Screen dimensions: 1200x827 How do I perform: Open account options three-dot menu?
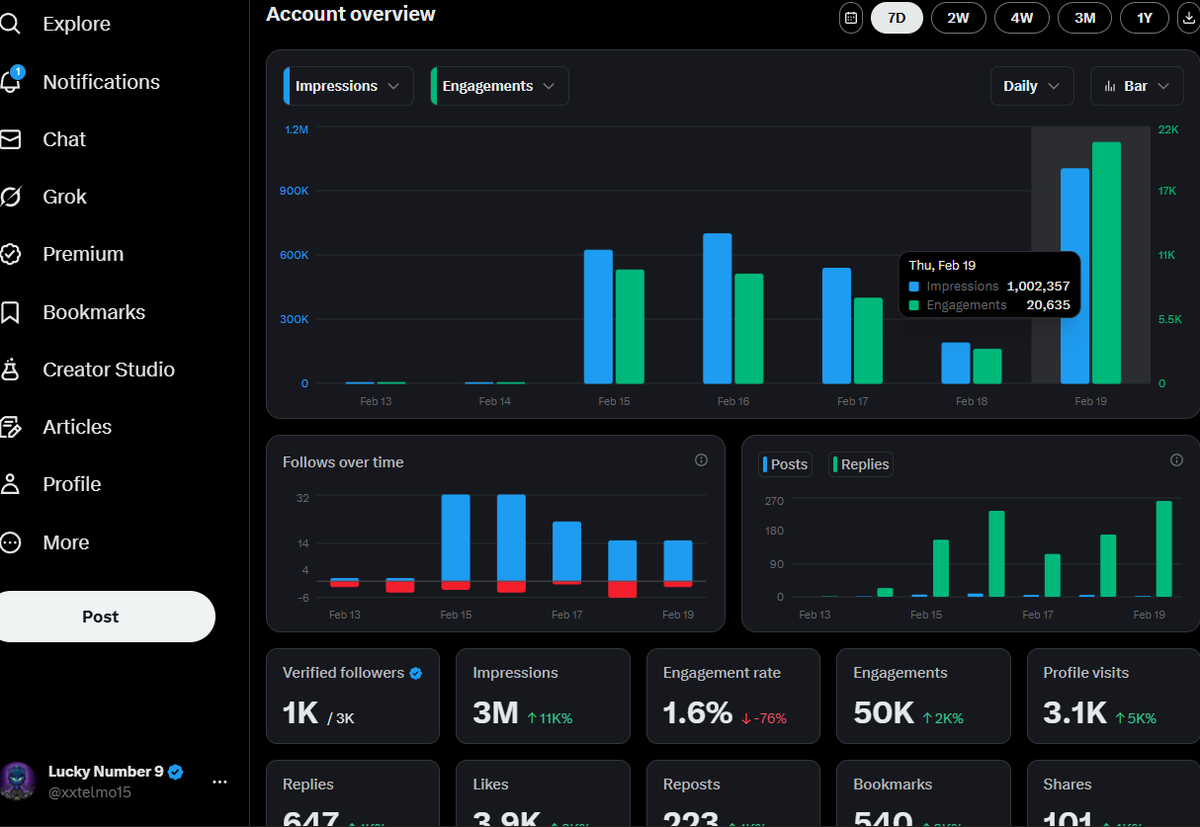click(x=220, y=781)
